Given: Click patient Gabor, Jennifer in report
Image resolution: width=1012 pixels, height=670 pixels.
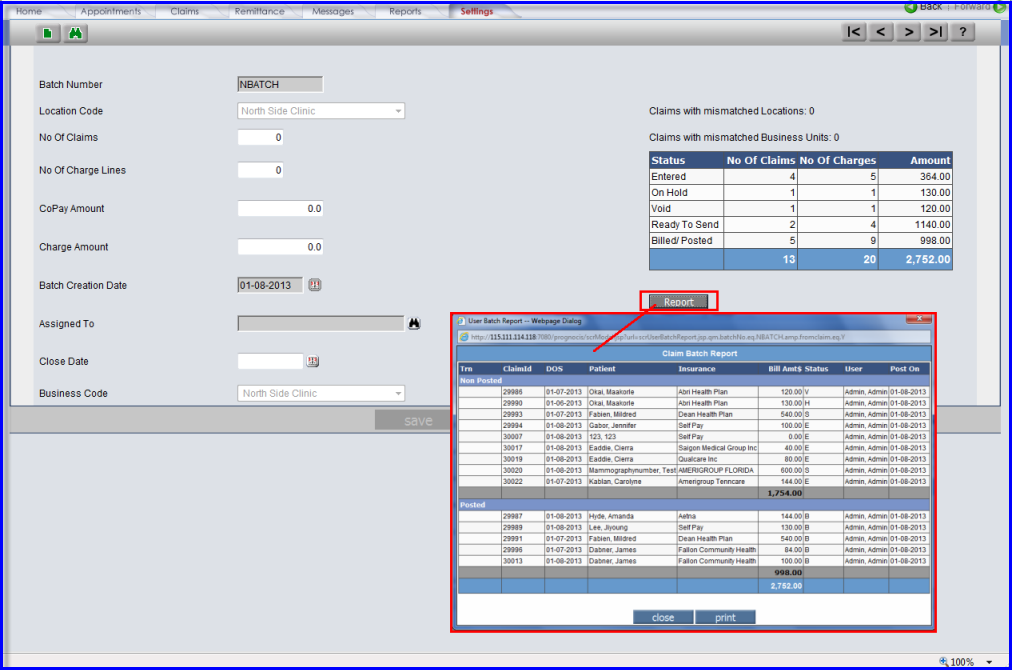Looking at the screenshot, I should (x=612, y=425).
